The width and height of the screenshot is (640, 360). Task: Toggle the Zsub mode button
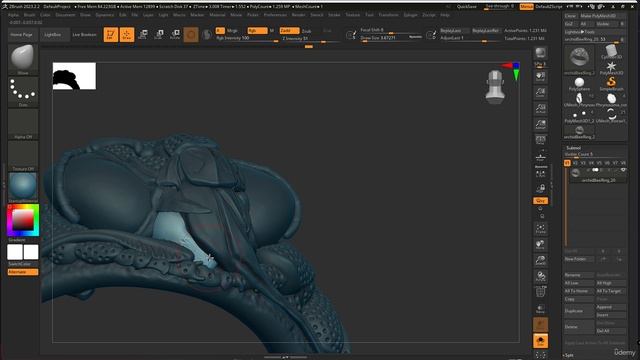point(307,31)
